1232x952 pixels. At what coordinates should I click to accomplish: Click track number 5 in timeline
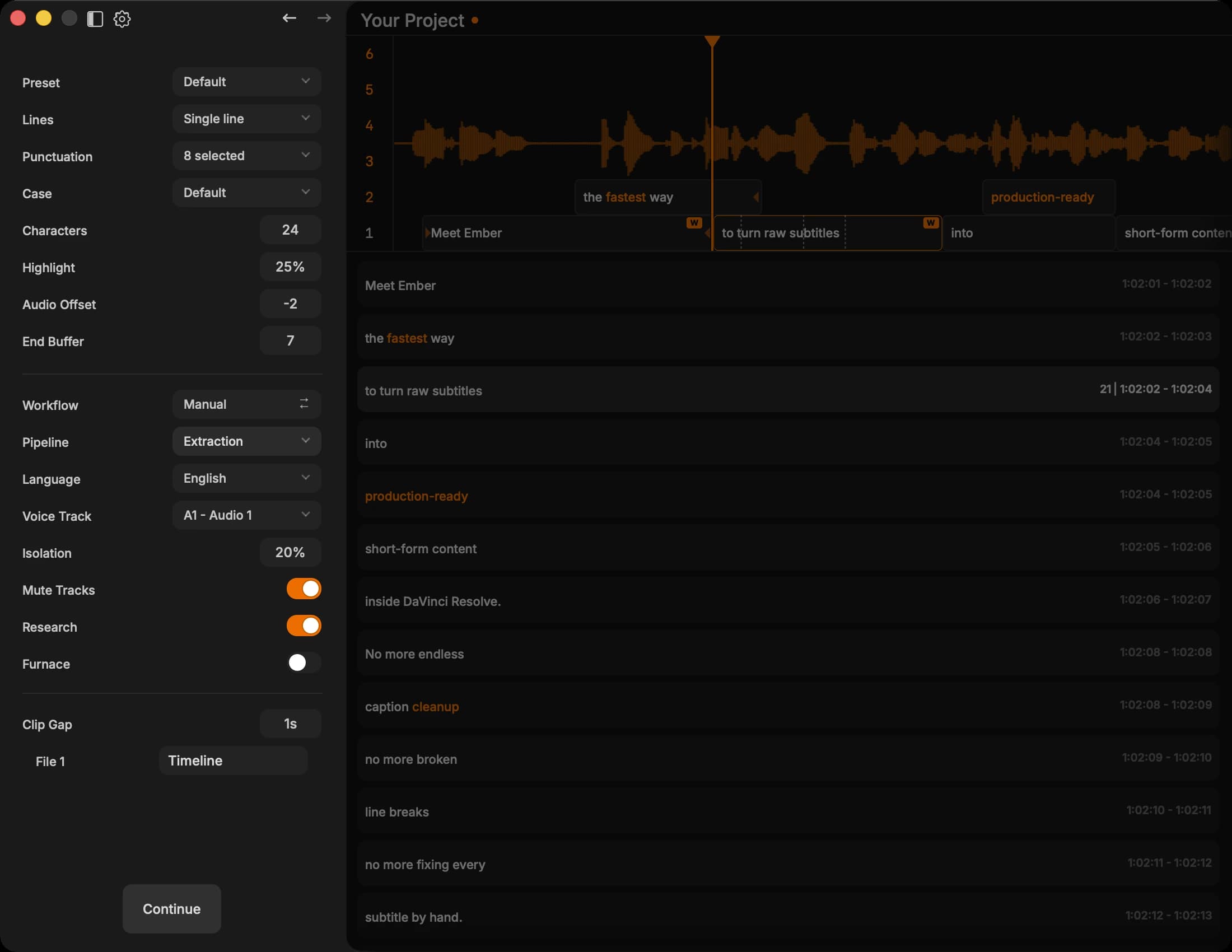(x=369, y=90)
